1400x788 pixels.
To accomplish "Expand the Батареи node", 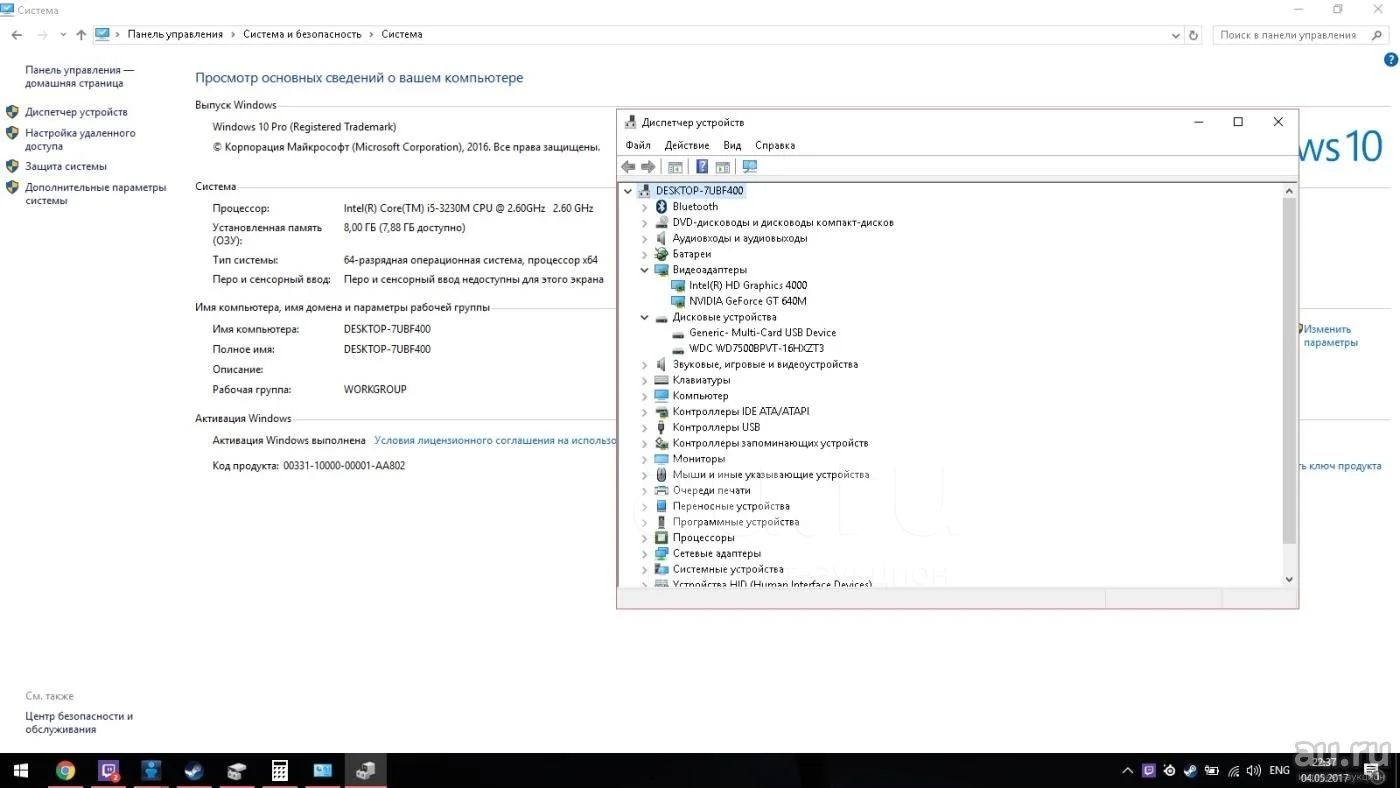I will 645,254.
